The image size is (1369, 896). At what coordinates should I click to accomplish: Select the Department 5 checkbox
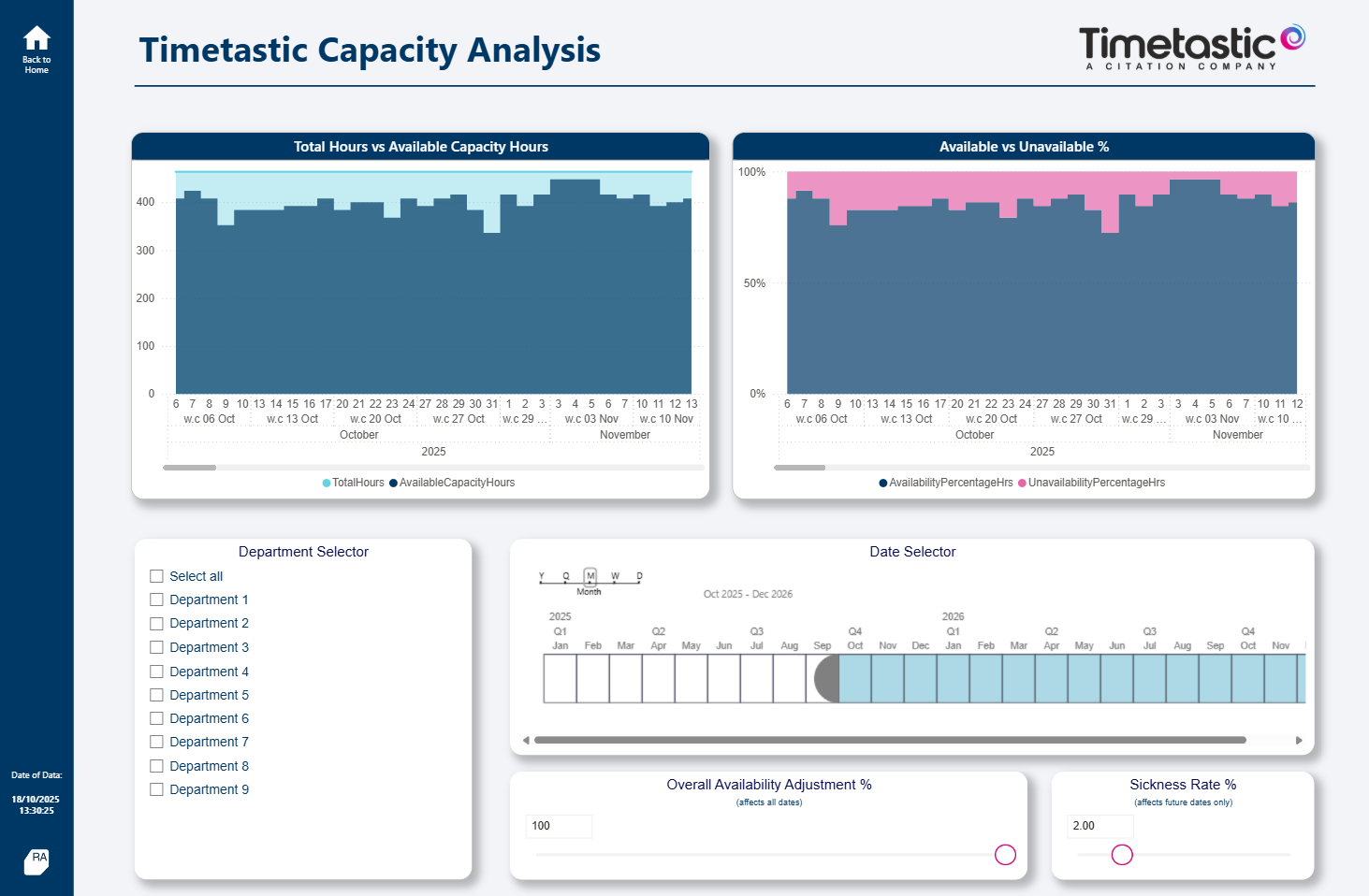tap(156, 695)
